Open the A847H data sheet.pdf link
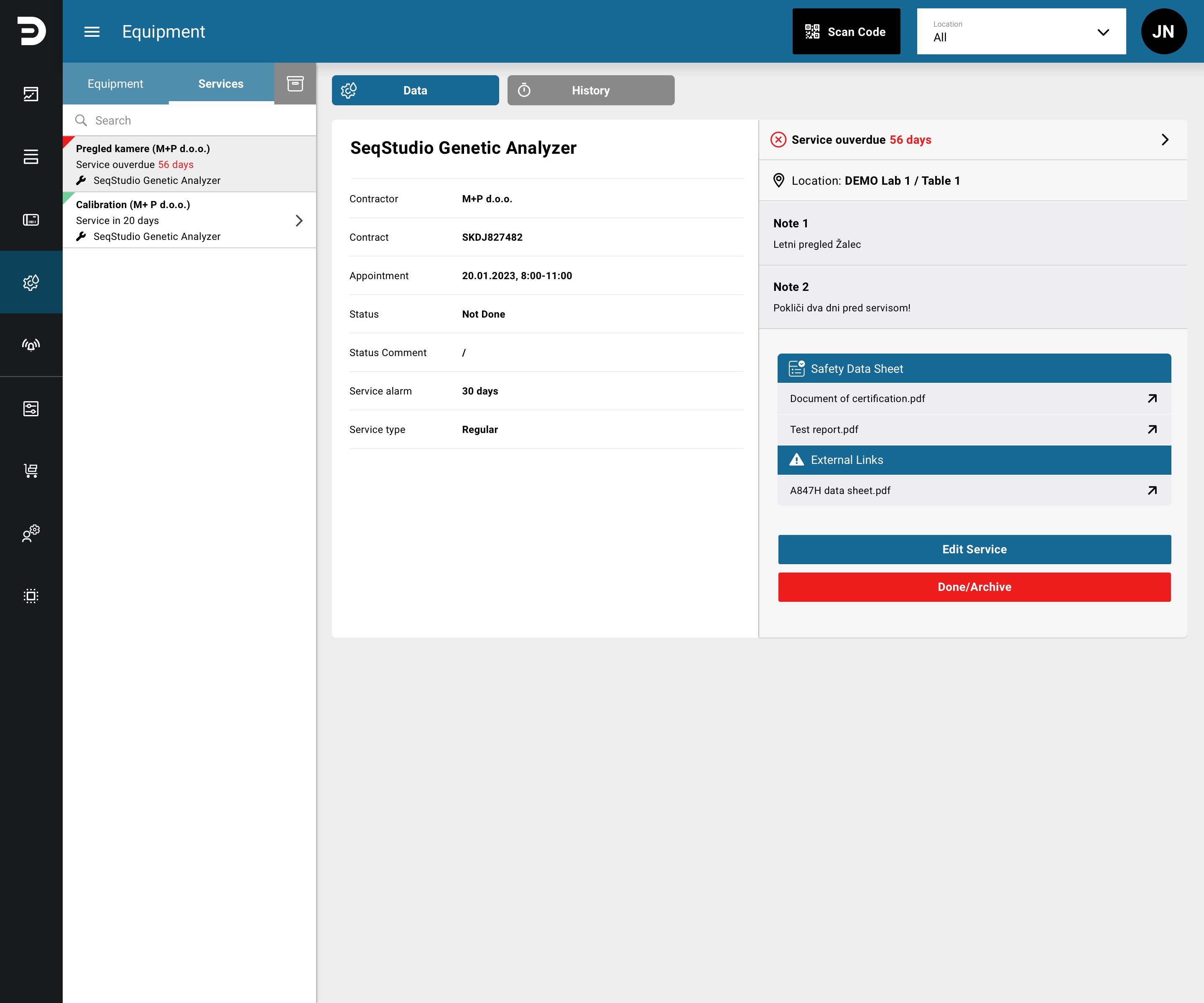 [840, 491]
